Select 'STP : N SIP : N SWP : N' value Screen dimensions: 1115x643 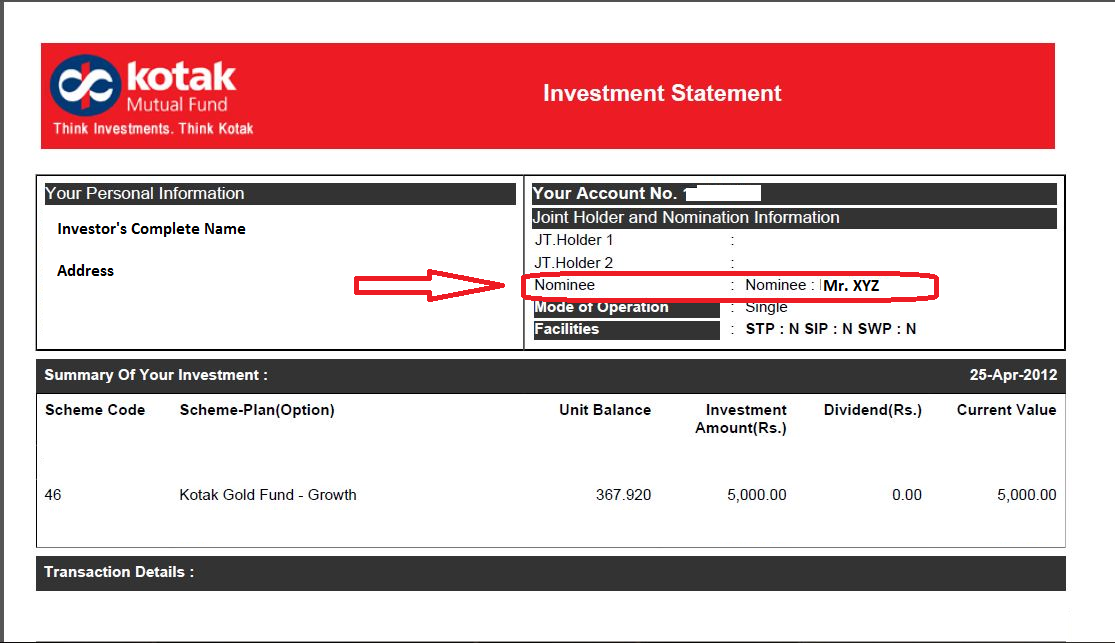pyautogui.click(x=831, y=329)
